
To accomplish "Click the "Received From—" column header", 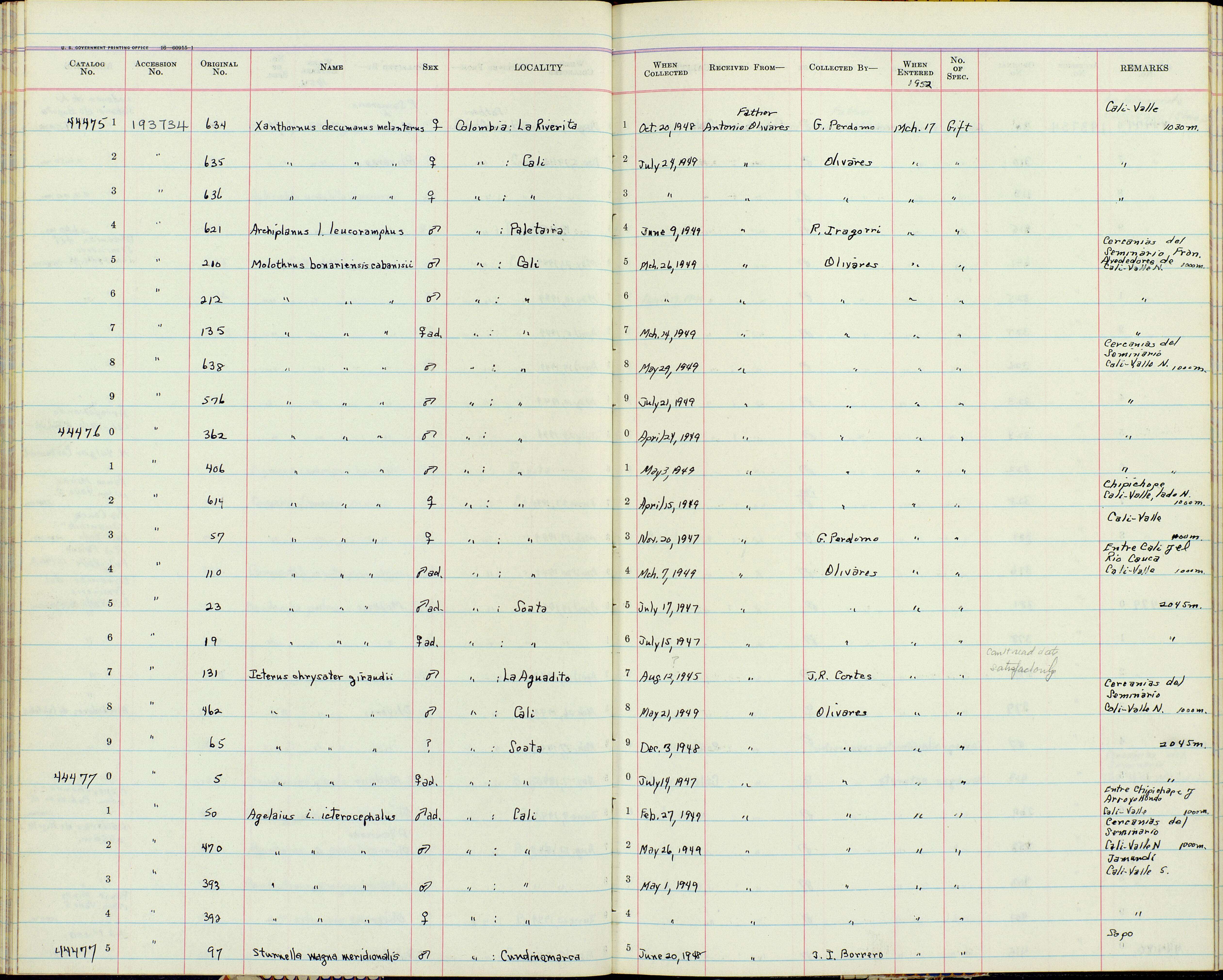I will pyautogui.click(x=747, y=67).
